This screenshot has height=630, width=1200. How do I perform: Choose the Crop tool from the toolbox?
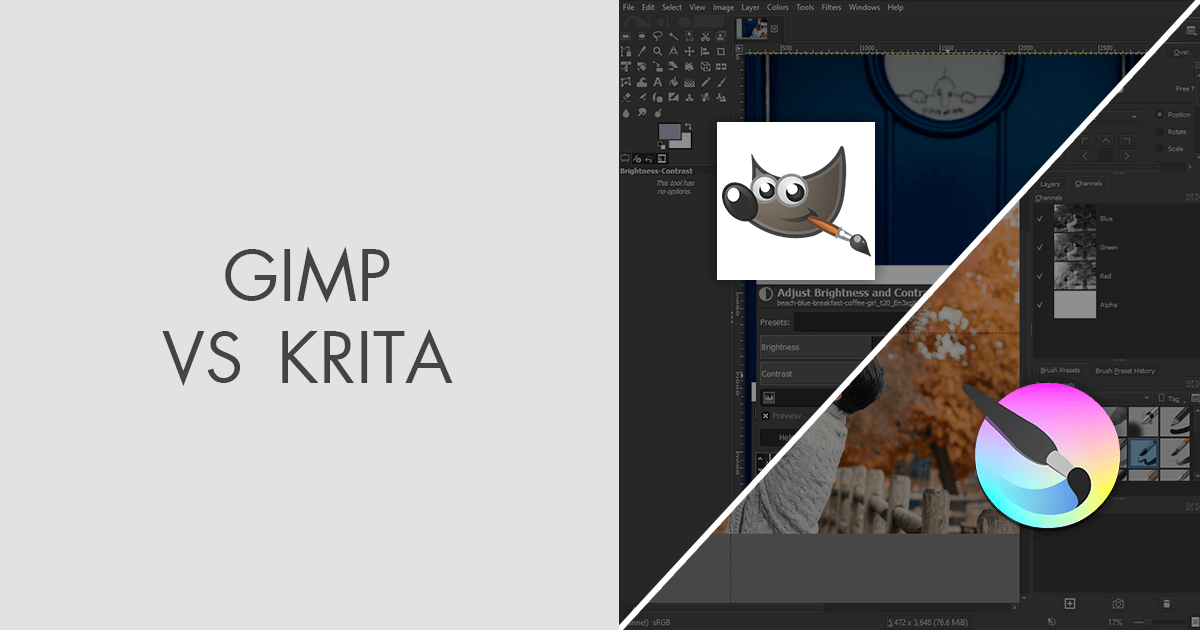coord(721,51)
